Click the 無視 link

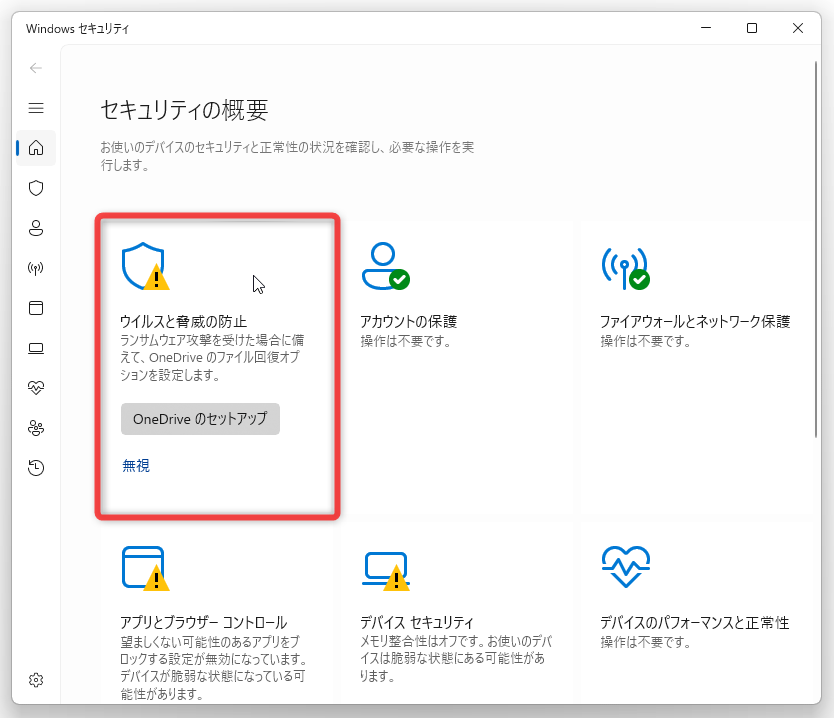click(136, 465)
